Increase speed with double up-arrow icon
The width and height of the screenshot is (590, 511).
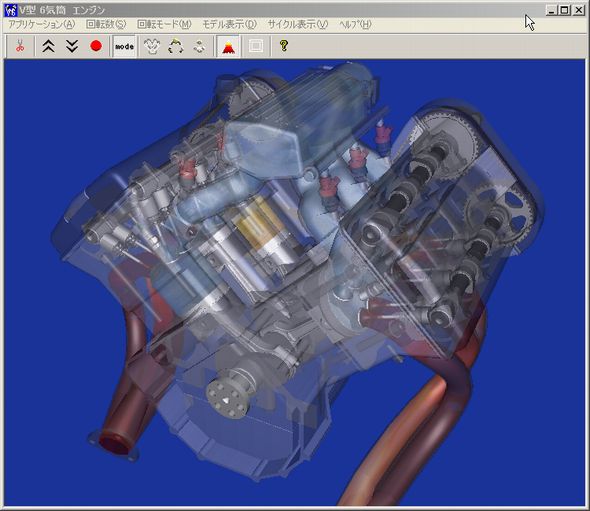tap(49, 46)
